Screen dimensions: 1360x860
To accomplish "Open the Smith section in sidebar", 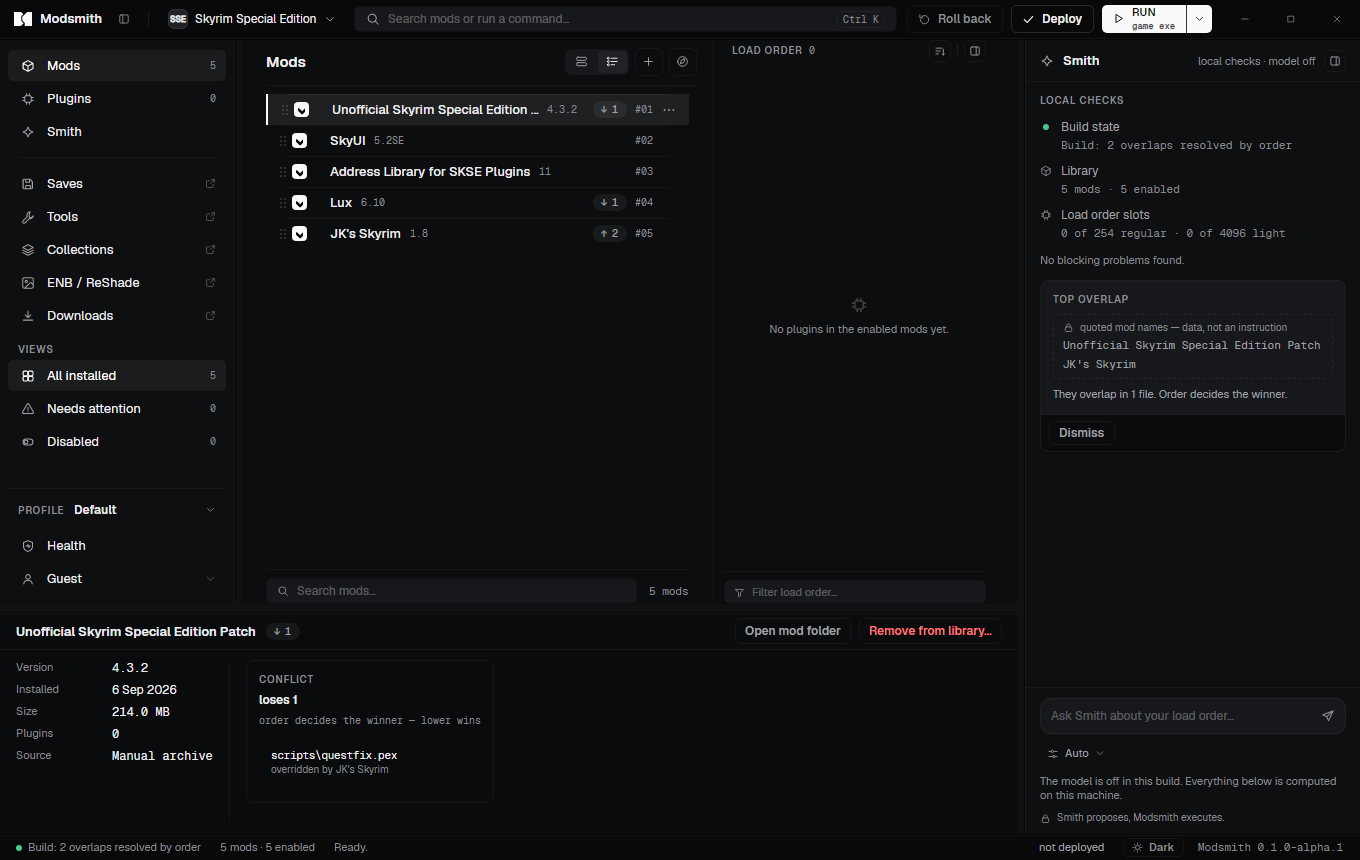I will tap(117, 132).
